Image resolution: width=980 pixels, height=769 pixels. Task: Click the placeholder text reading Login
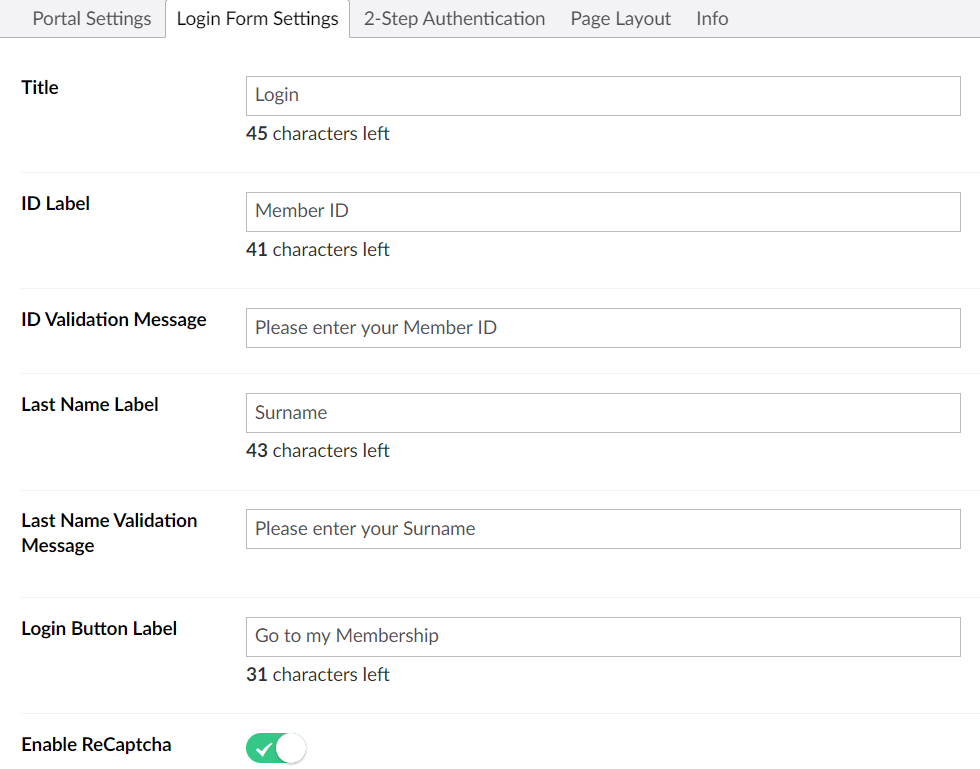(275, 95)
